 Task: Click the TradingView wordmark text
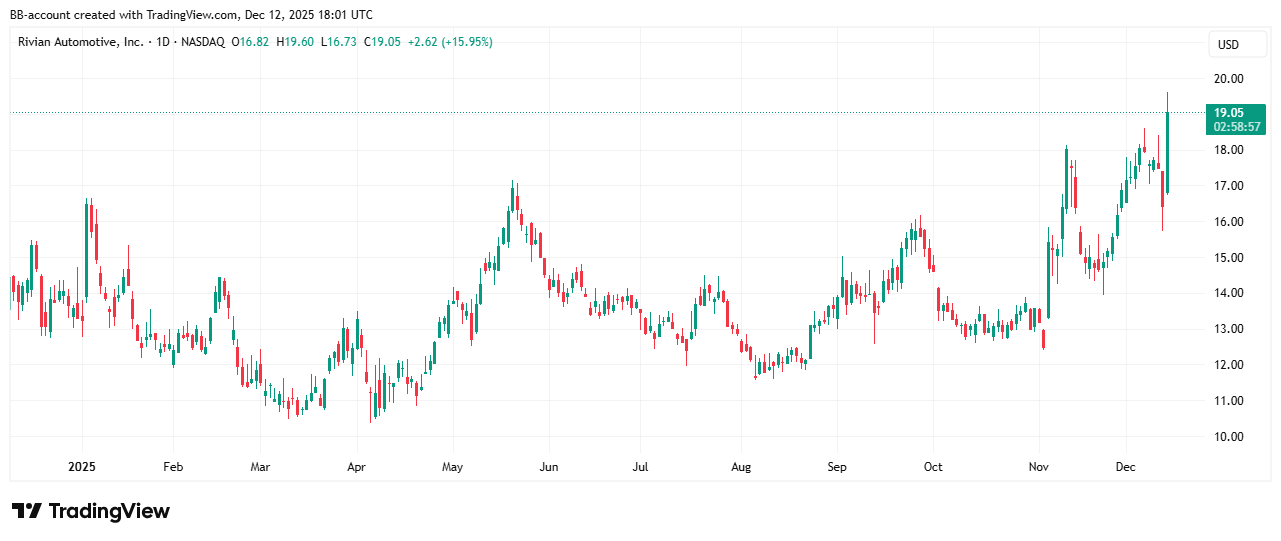click(x=109, y=511)
